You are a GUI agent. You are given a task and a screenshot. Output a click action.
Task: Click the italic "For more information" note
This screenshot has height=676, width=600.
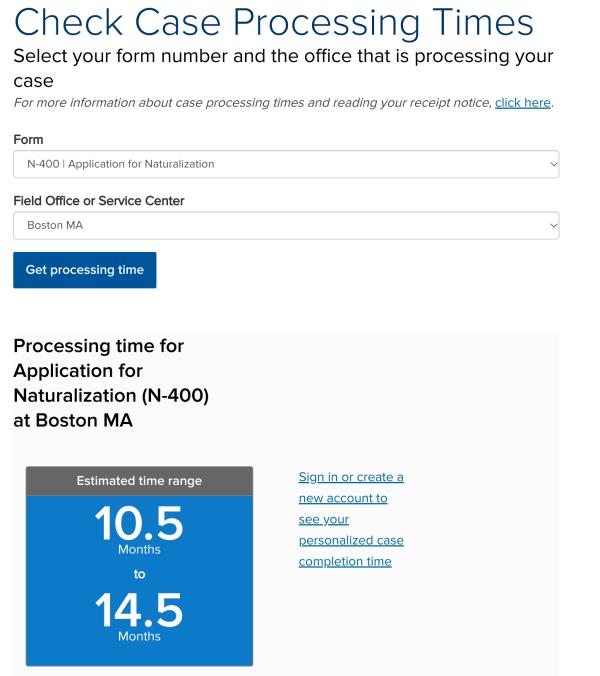click(283, 103)
